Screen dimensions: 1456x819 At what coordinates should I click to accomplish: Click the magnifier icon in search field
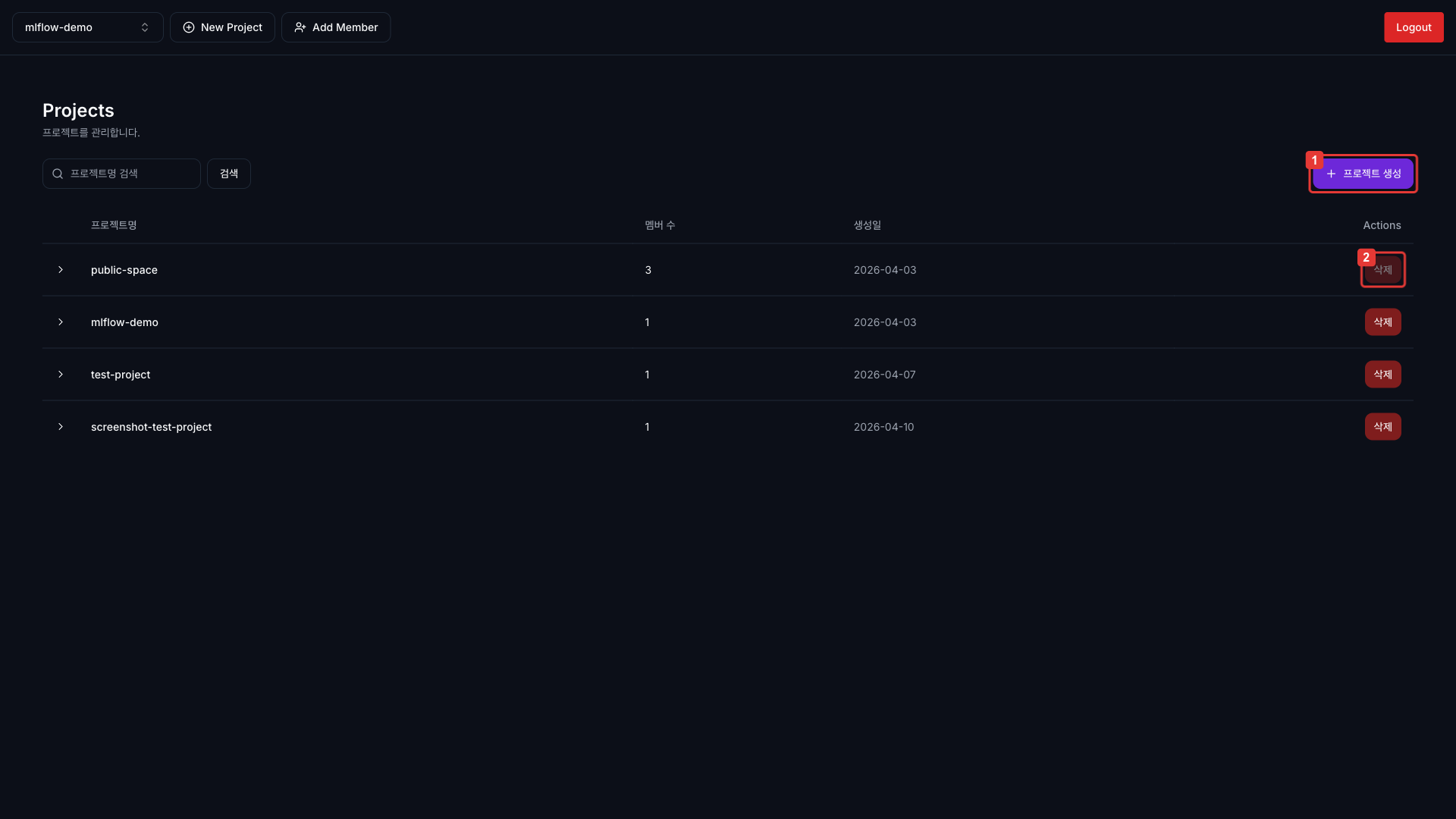click(x=58, y=174)
